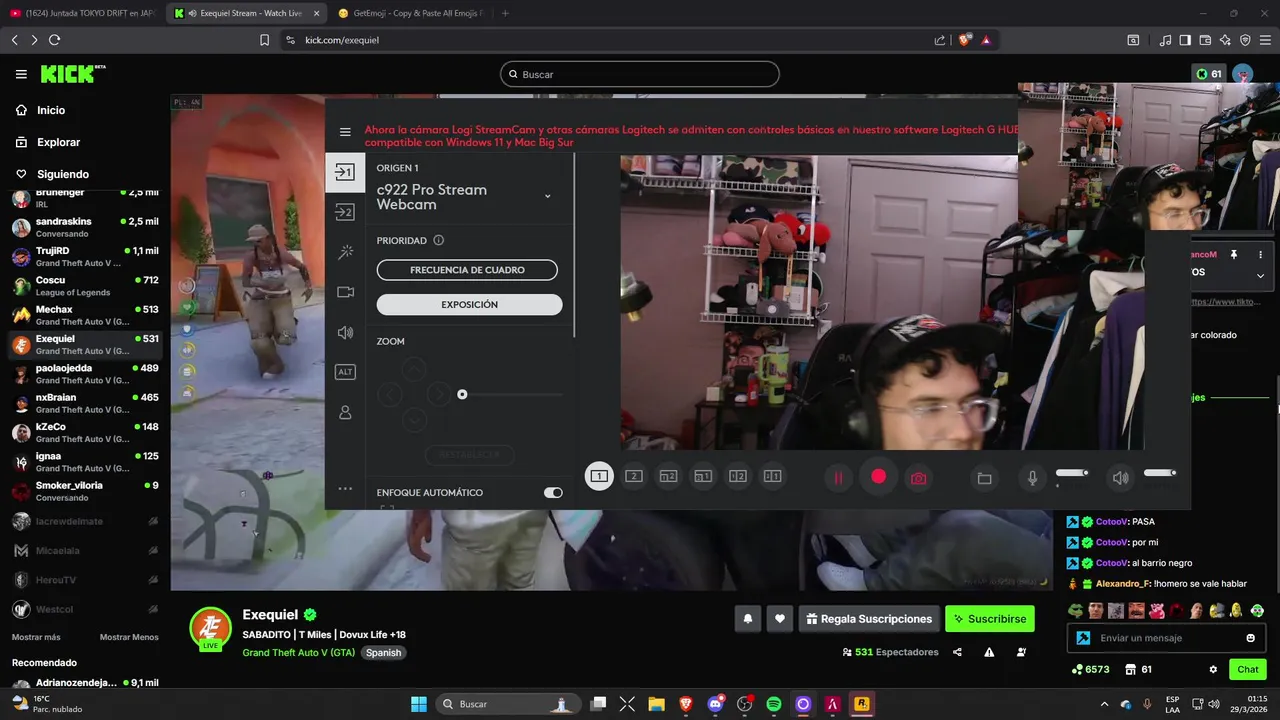Click the Suscribirse button

(x=989, y=619)
